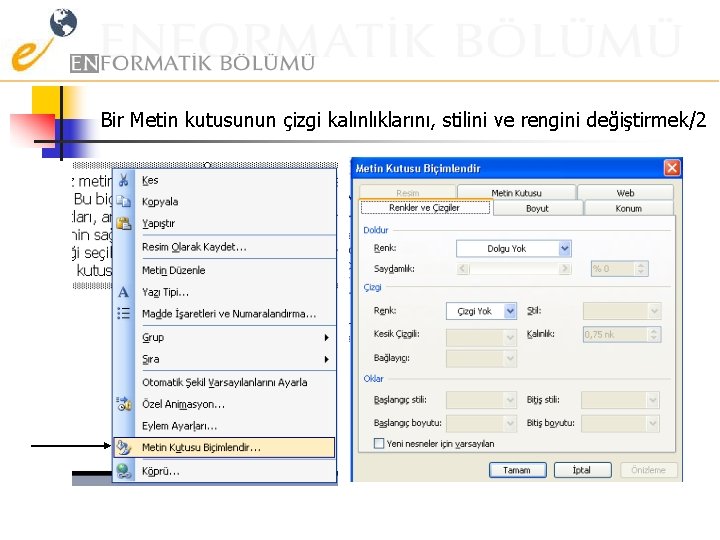The width and height of the screenshot is (720, 540).
Task: Switch to the Web tab
Action: (x=625, y=192)
